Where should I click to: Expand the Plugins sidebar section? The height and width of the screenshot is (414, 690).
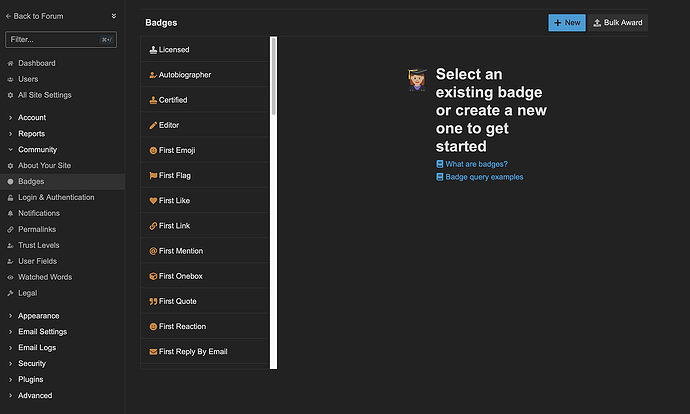[x=10, y=380]
